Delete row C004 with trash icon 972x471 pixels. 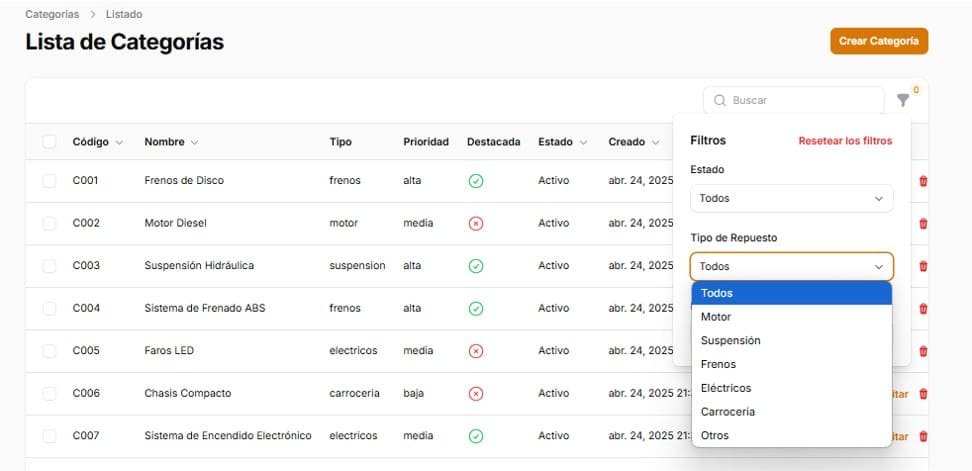pyautogui.click(x=923, y=309)
